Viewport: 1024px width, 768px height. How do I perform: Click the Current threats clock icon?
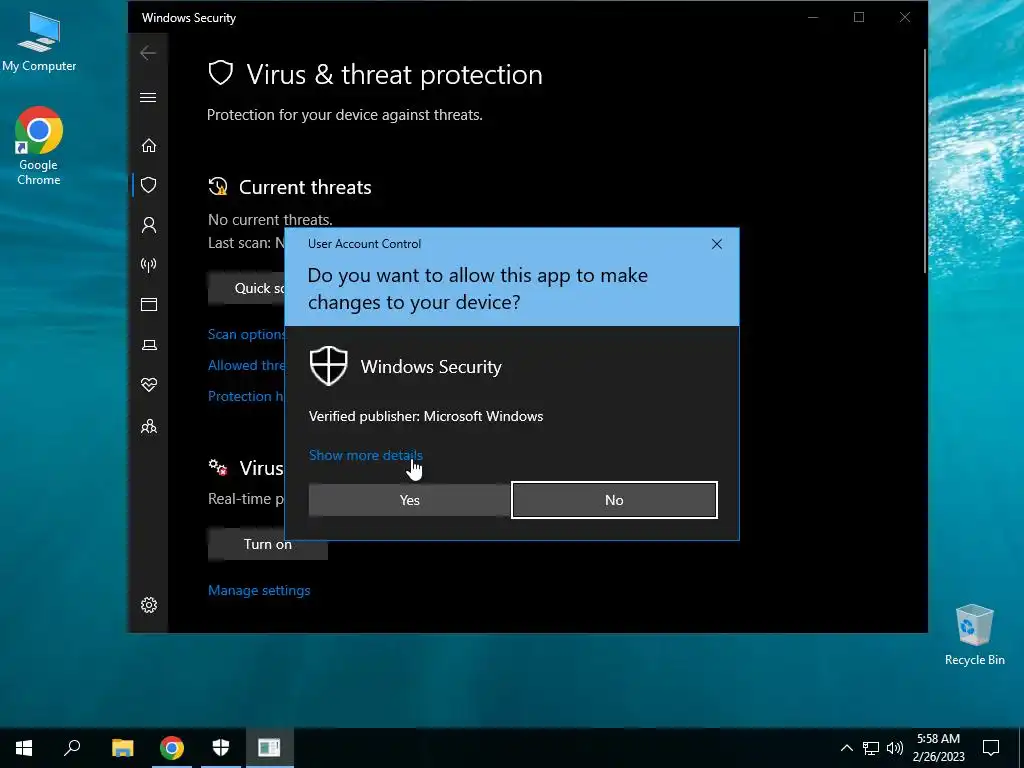(x=218, y=187)
